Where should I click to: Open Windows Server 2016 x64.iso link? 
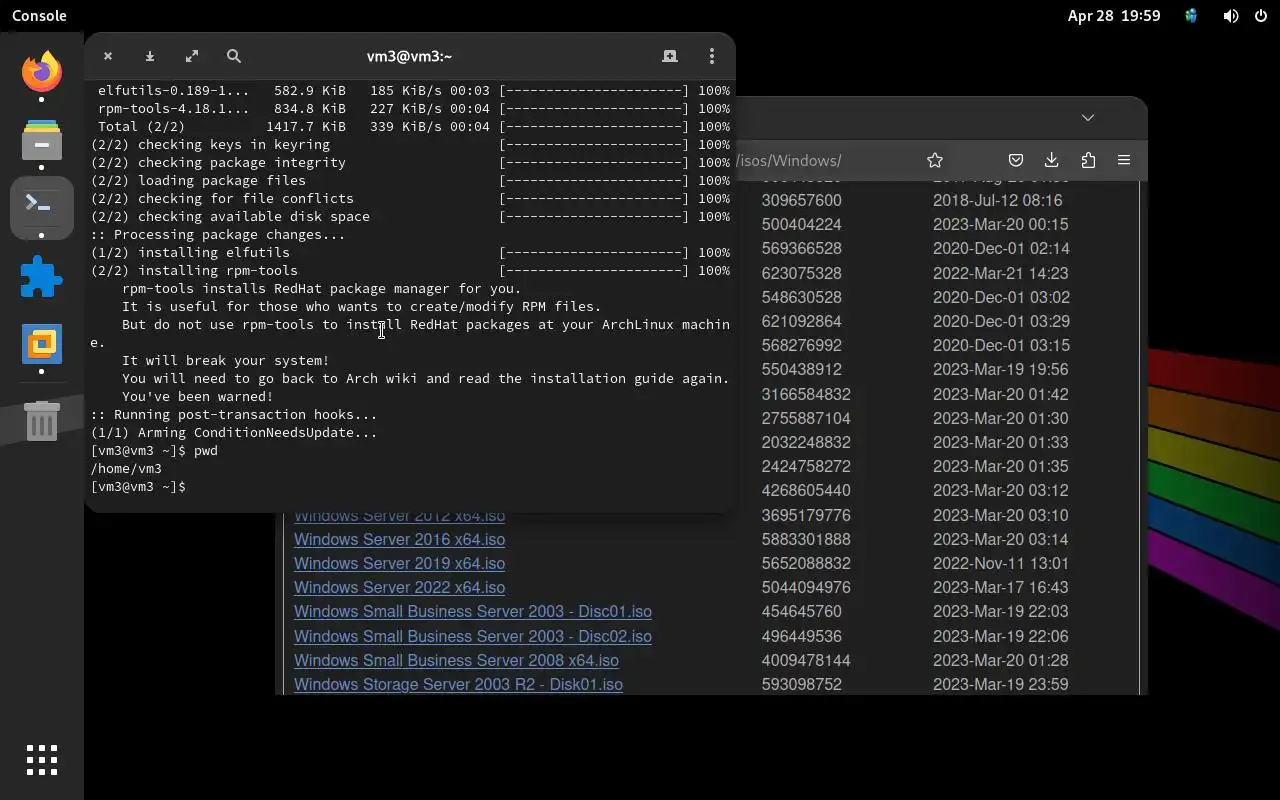click(x=399, y=539)
